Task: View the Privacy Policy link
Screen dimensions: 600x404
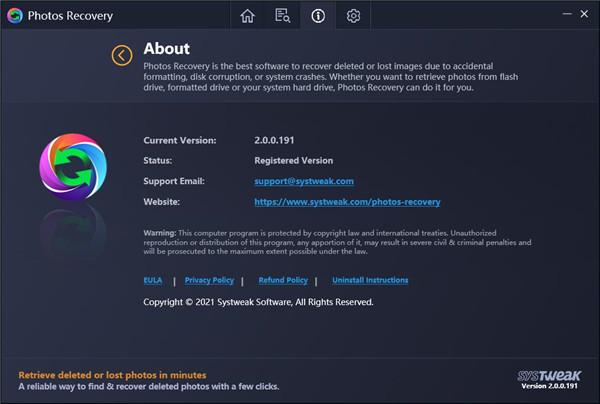Action: [x=209, y=281]
